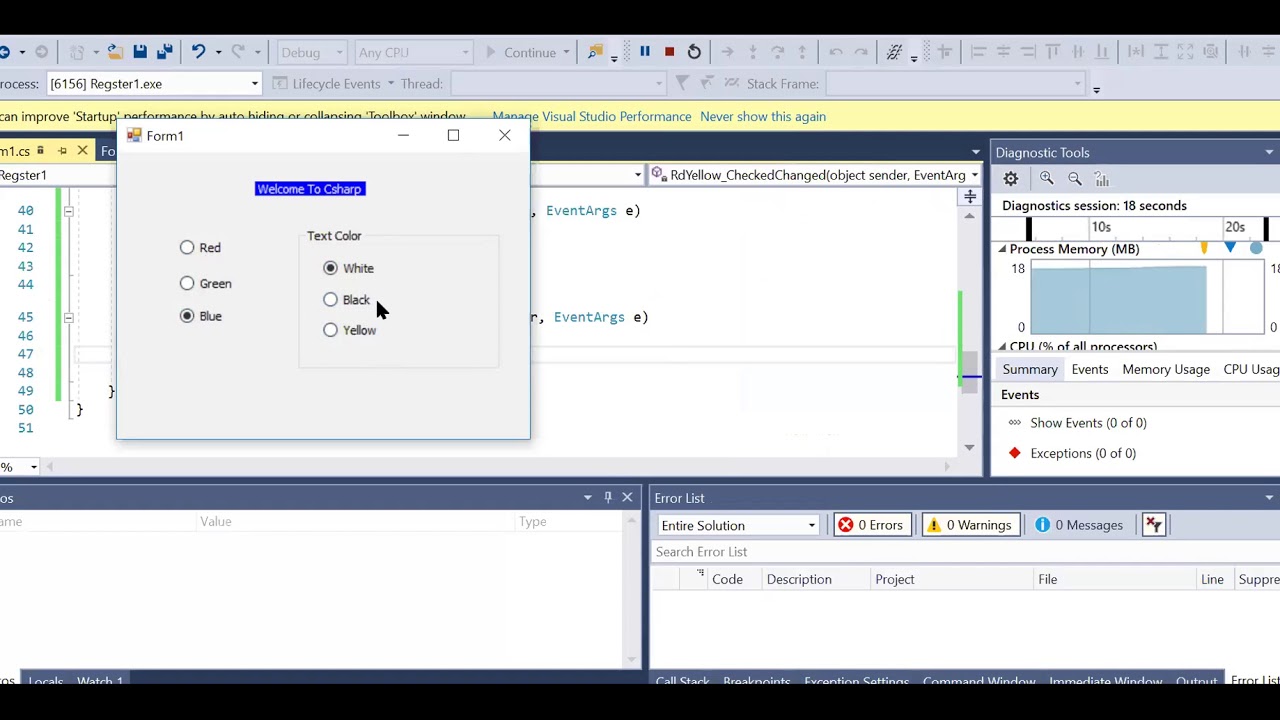1280x720 pixels.
Task: Open the Stack Frame combo box
Action: point(955,84)
